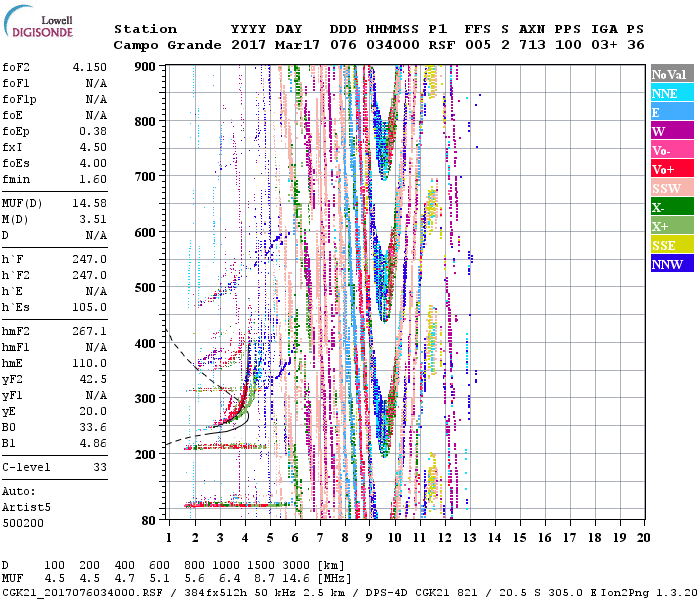Click the time value 034000
Viewport: 700px width, 600px height.
(393, 45)
